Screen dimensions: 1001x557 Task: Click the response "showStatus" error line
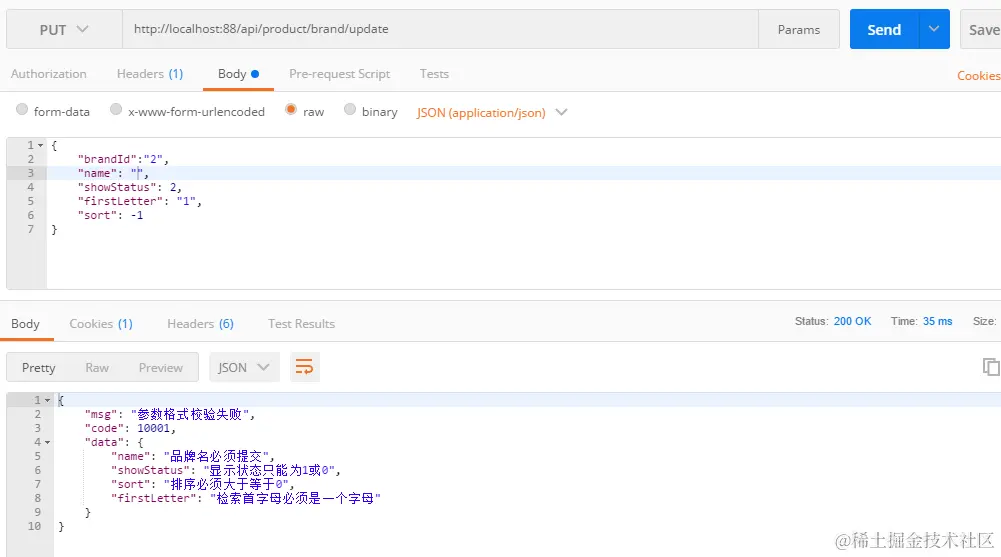pos(226,471)
